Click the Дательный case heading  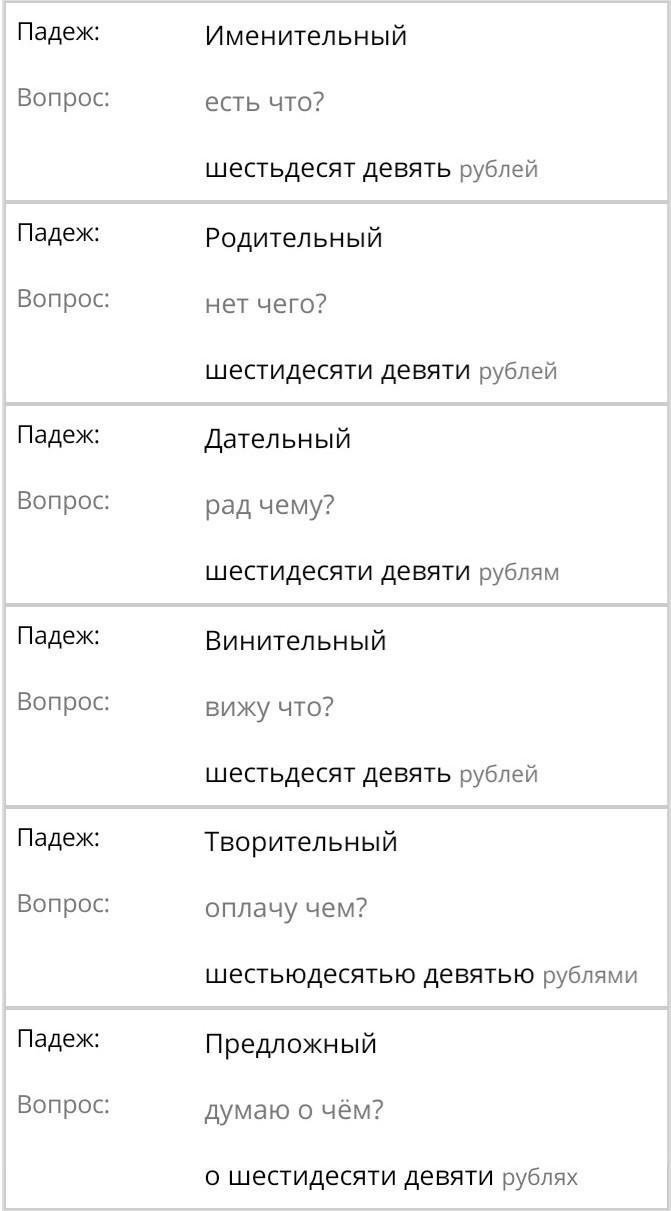pos(278,440)
